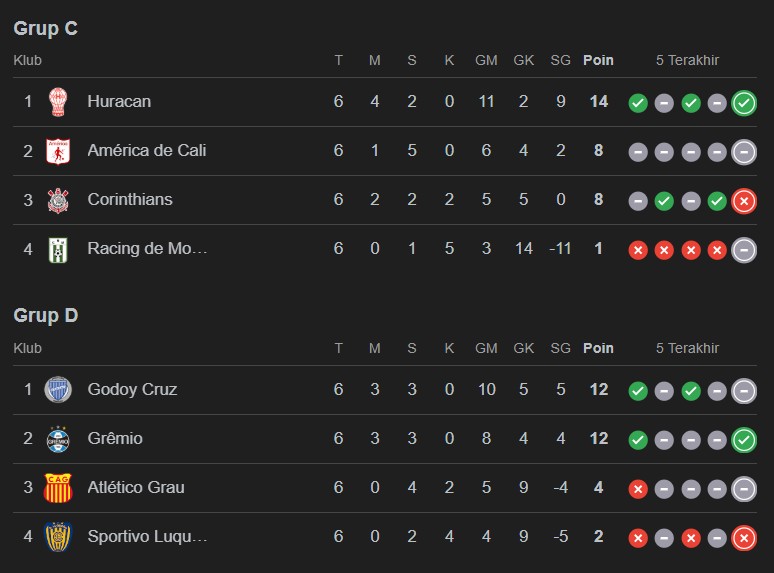Click Sportivo Luqueño's latest red loss indicator
This screenshot has width=774, height=573.
coord(743,538)
